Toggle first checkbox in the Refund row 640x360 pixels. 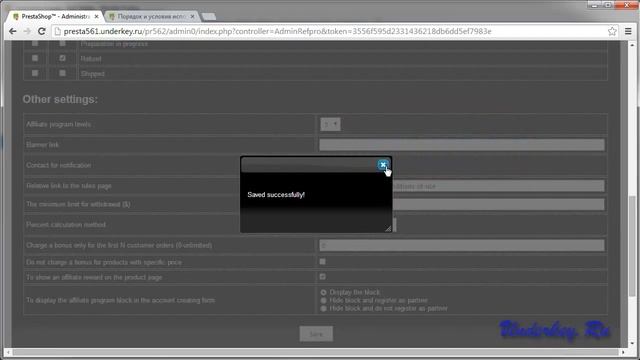coord(35,58)
